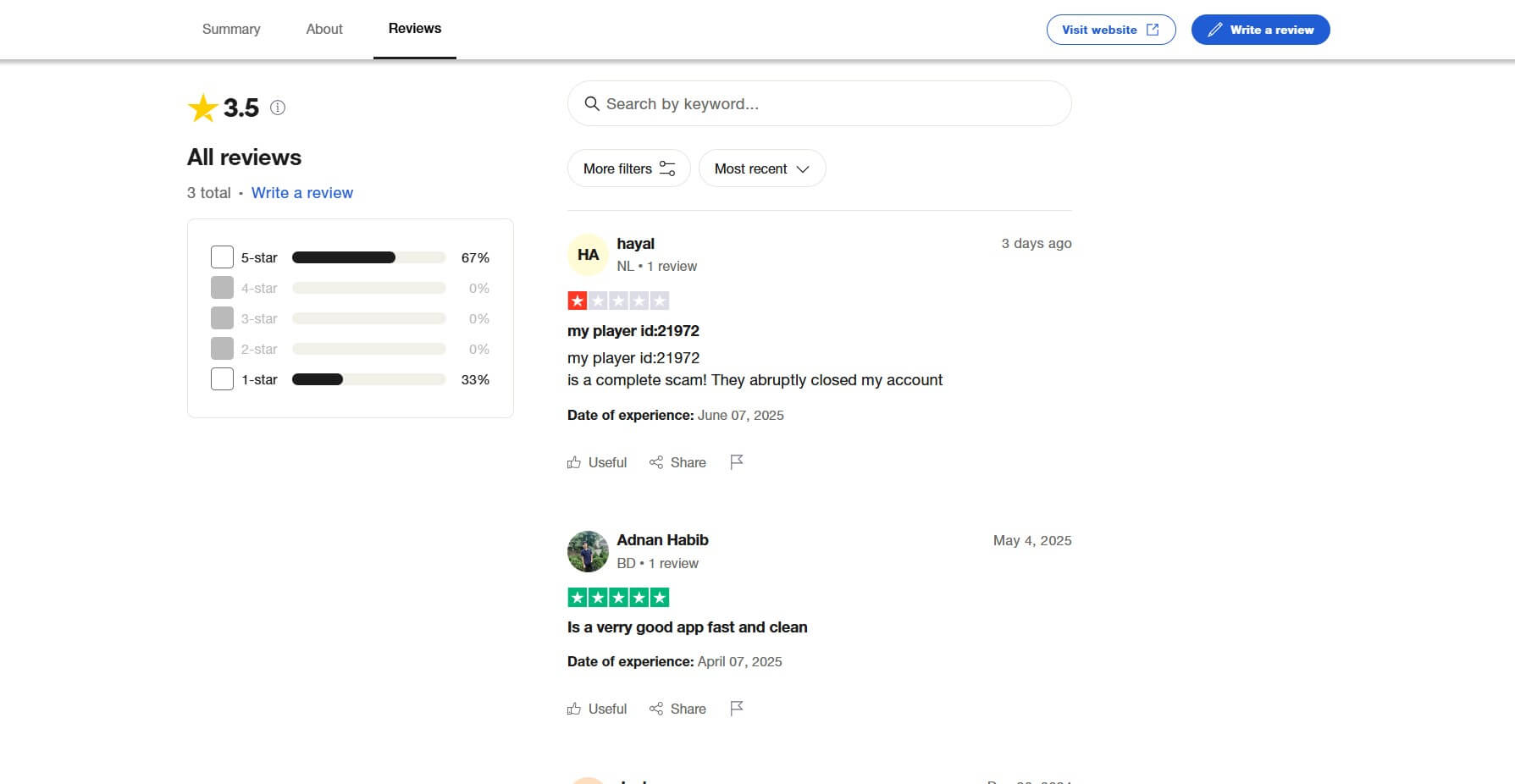Report Adnan Habib's review via flag icon

pos(736,709)
